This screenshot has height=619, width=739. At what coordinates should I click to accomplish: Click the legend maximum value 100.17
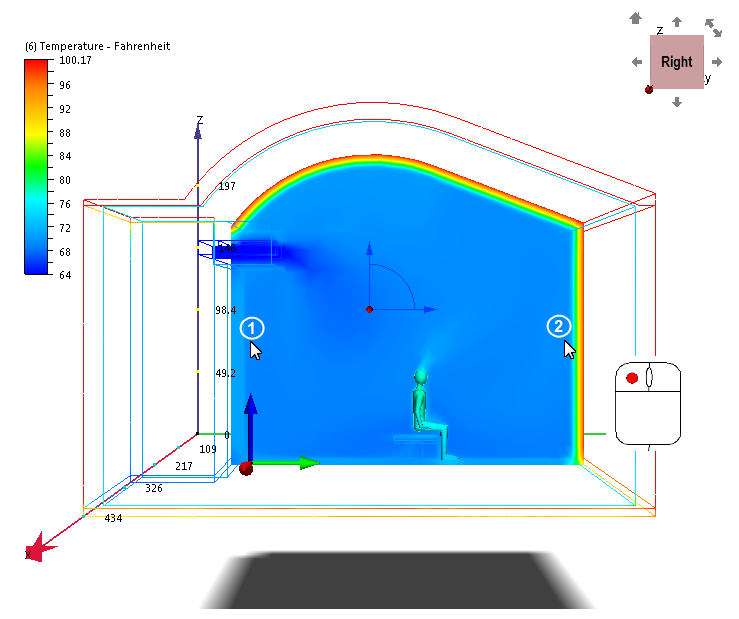click(75, 60)
